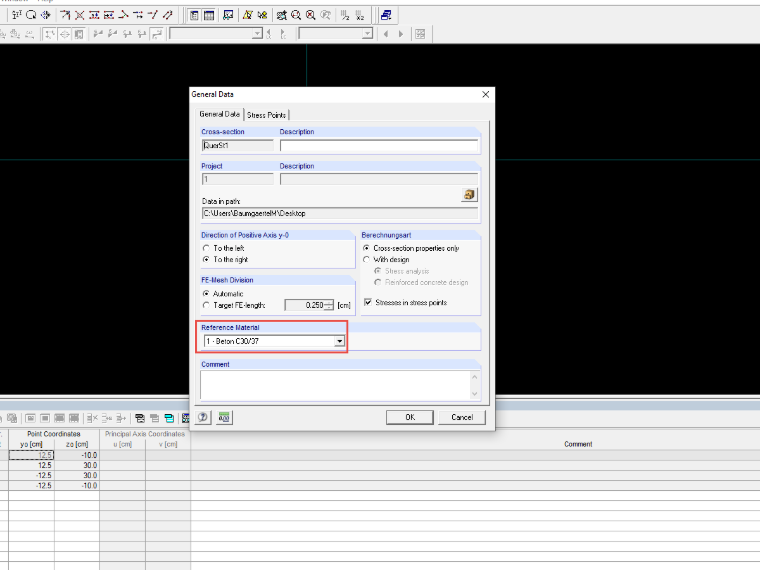Switch to the General Data tab
This screenshot has height=570, width=760.
[220, 114]
